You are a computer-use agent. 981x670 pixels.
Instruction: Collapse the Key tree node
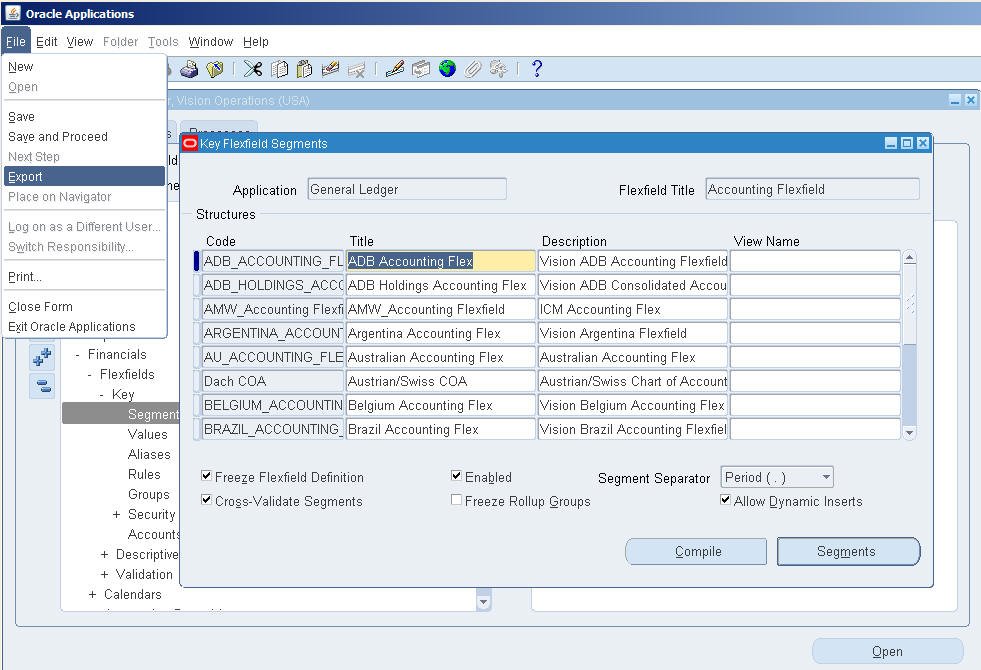[101, 395]
